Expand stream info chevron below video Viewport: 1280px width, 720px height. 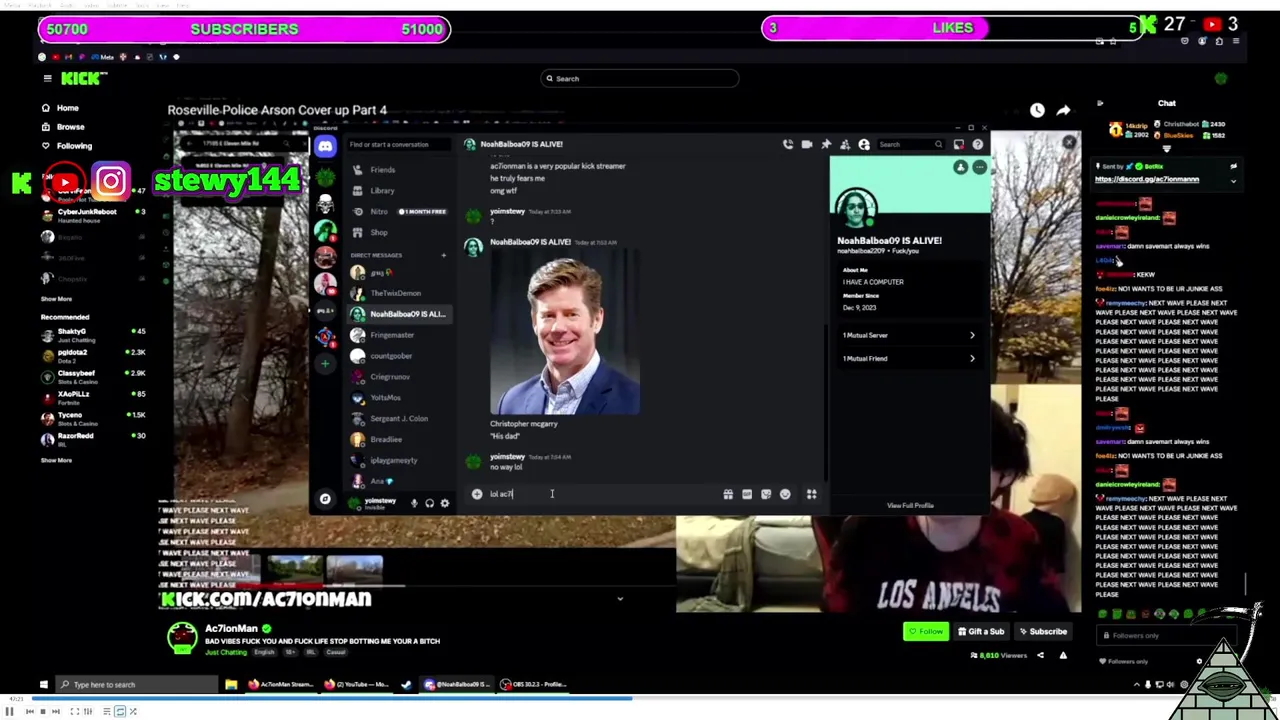(620, 599)
